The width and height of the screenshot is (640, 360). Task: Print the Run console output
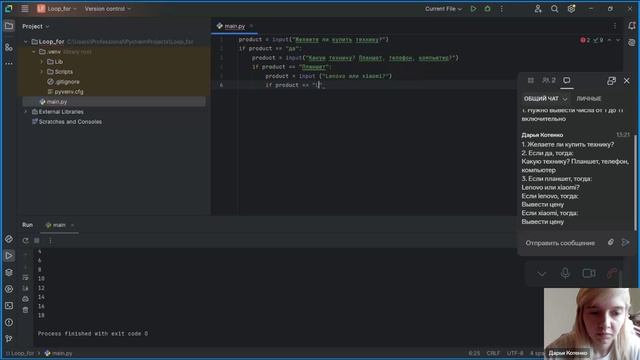coord(25,299)
